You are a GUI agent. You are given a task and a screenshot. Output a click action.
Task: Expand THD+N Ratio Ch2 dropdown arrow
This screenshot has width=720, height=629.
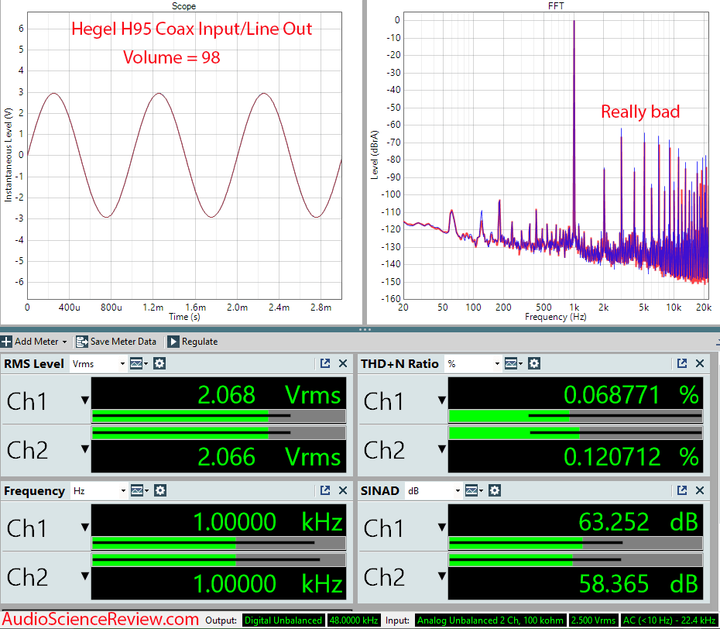(442, 449)
